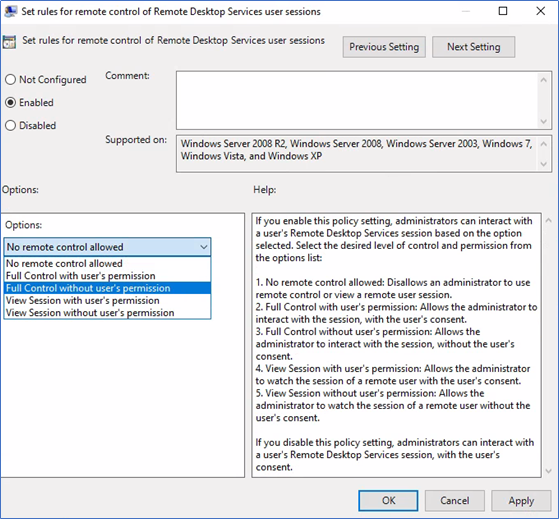Image resolution: width=559 pixels, height=519 pixels.
Task: Click the Comment box scroll down arrow
Action: (543, 122)
